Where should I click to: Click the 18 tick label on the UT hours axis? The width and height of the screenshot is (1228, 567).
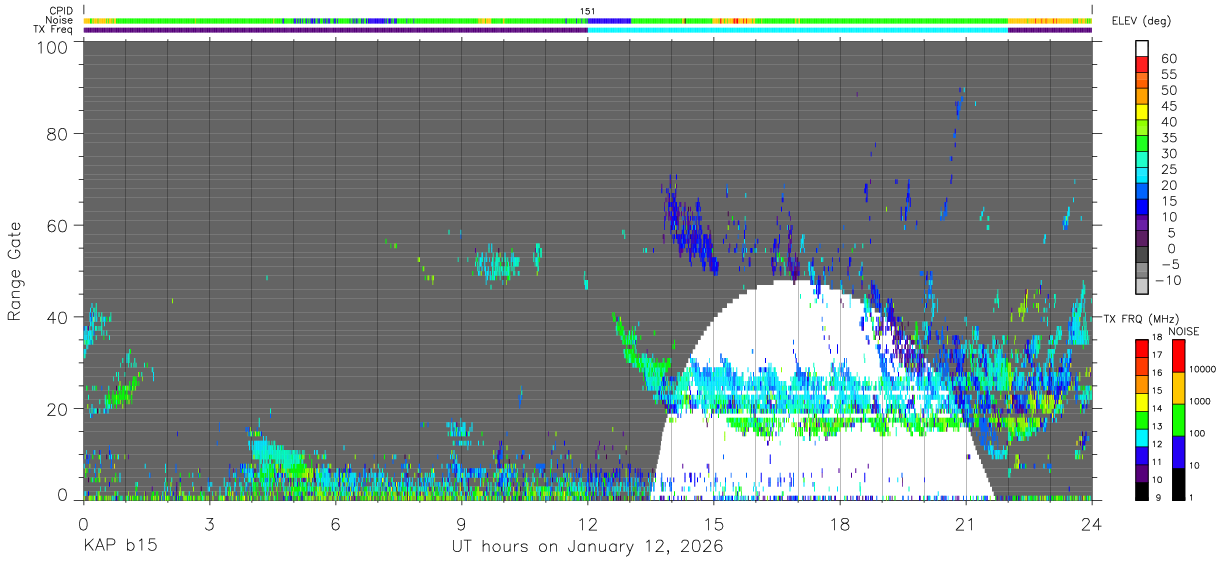[x=840, y=524]
